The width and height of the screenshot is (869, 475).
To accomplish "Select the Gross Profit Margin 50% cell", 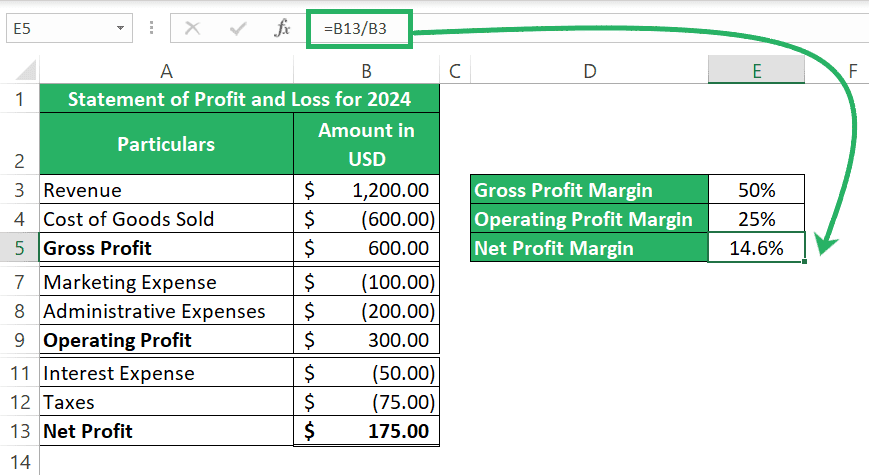I will (756, 190).
